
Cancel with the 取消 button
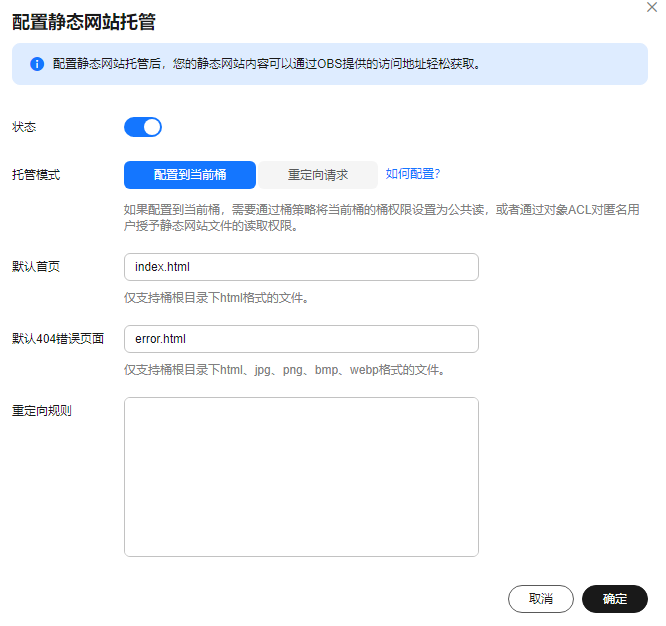click(x=541, y=599)
